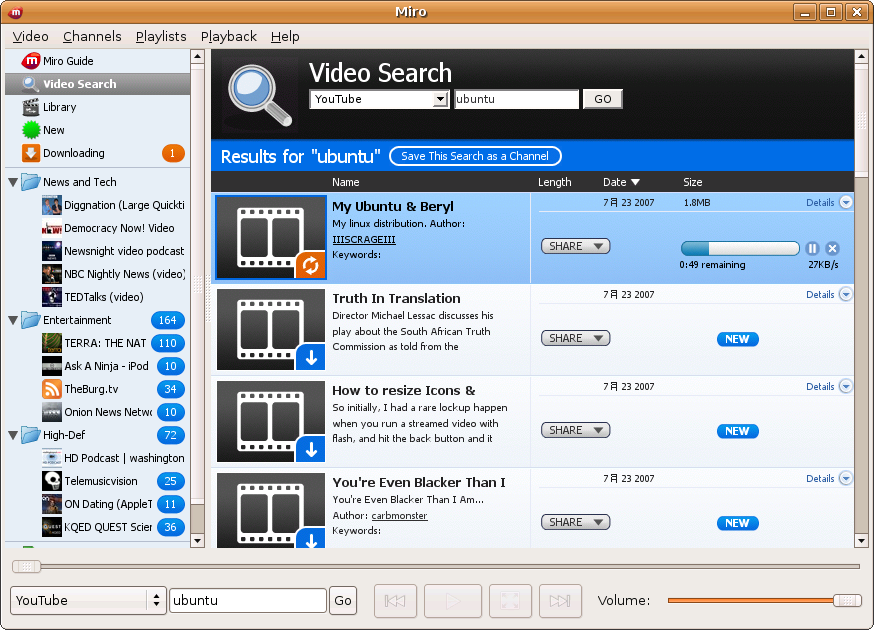Select the Democracy Now! Video channel
The width and height of the screenshot is (874, 630).
coord(113,228)
